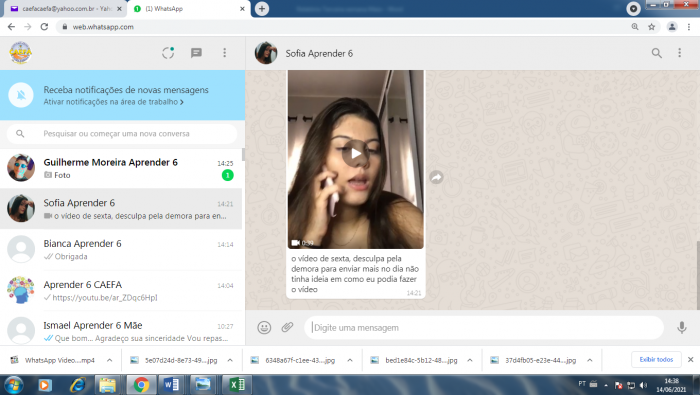Record a voice message with microphone icon
This screenshot has height=395, width=700.
click(x=681, y=328)
